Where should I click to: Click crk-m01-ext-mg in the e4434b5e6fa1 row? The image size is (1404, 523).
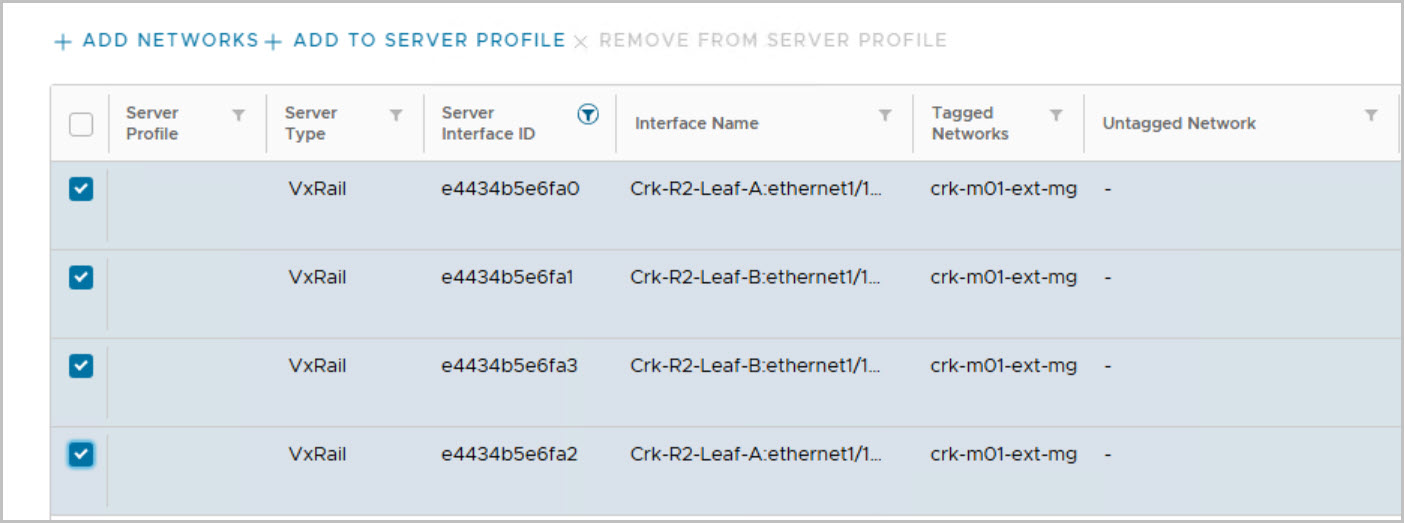tap(1003, 277)
